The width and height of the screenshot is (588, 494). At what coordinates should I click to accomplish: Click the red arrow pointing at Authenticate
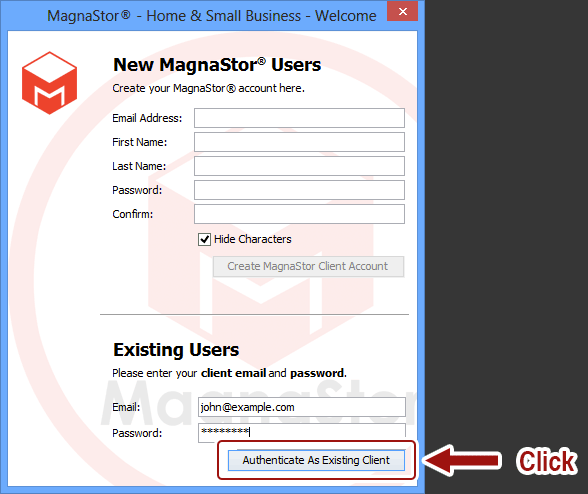(x=462, y=460)
